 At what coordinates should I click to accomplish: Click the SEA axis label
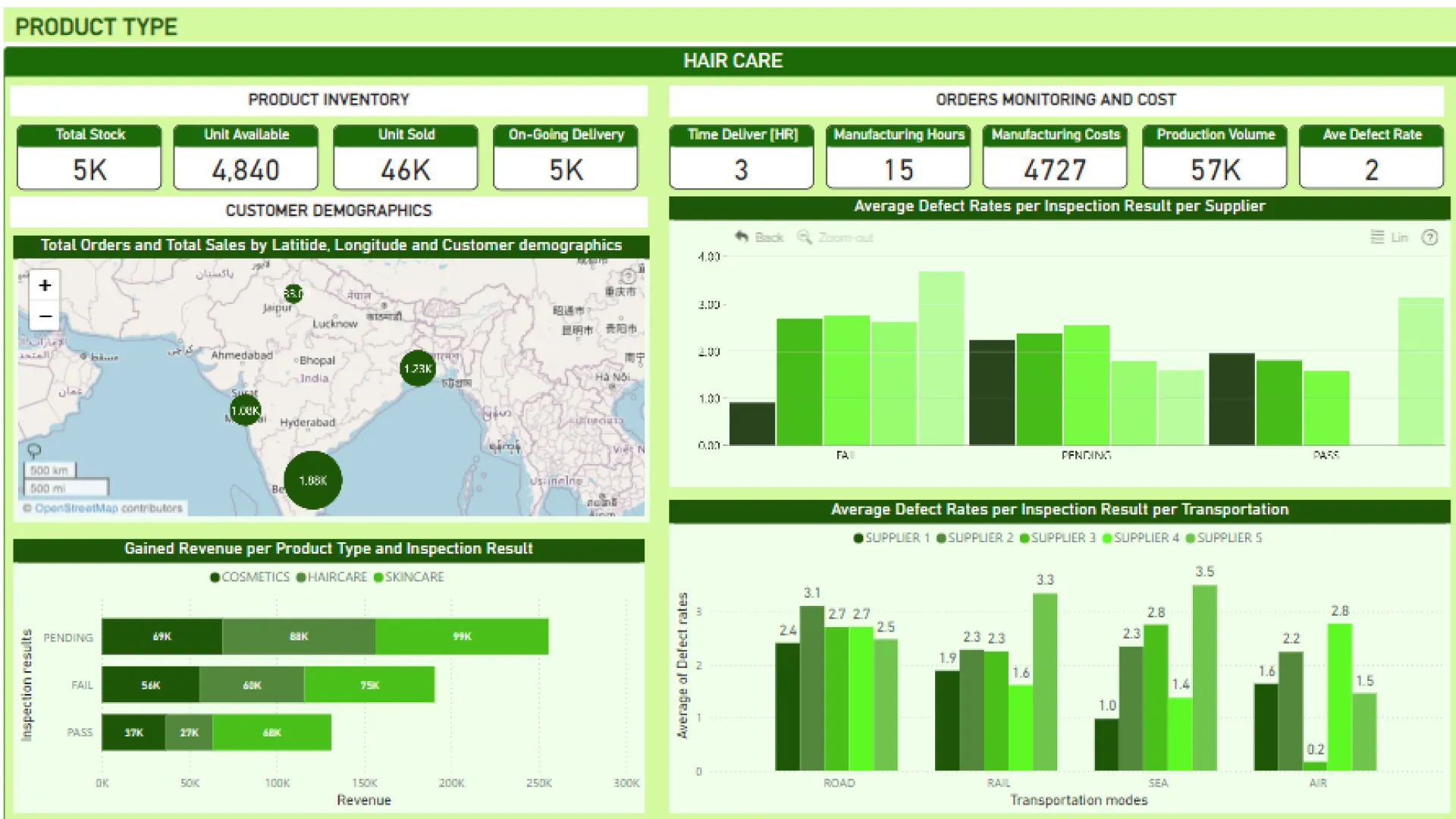pyautogui.click(x=1158, y=783)
